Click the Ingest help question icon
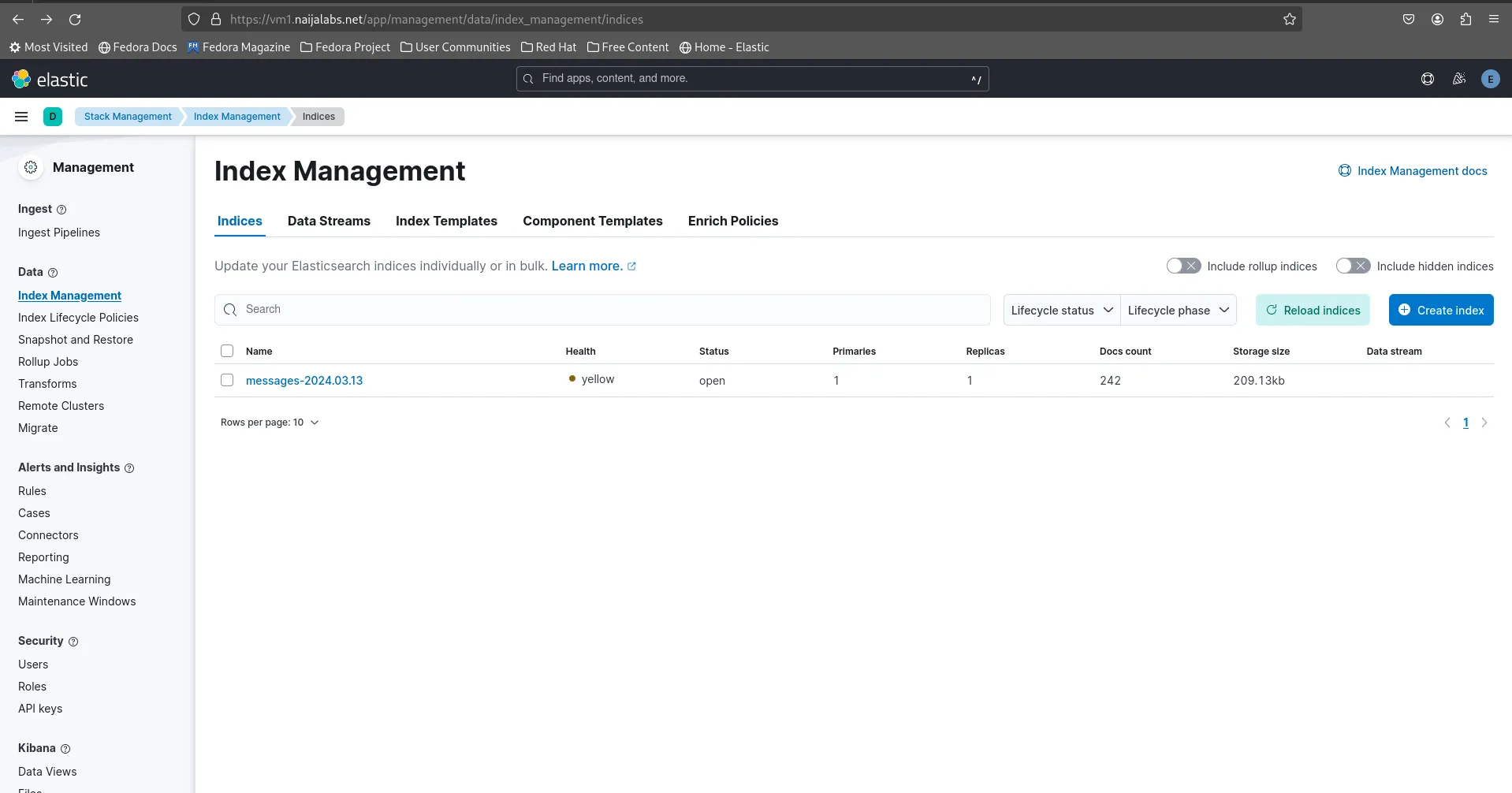The height and width of the screenshot is (793, 1512). tap(61, 210)
